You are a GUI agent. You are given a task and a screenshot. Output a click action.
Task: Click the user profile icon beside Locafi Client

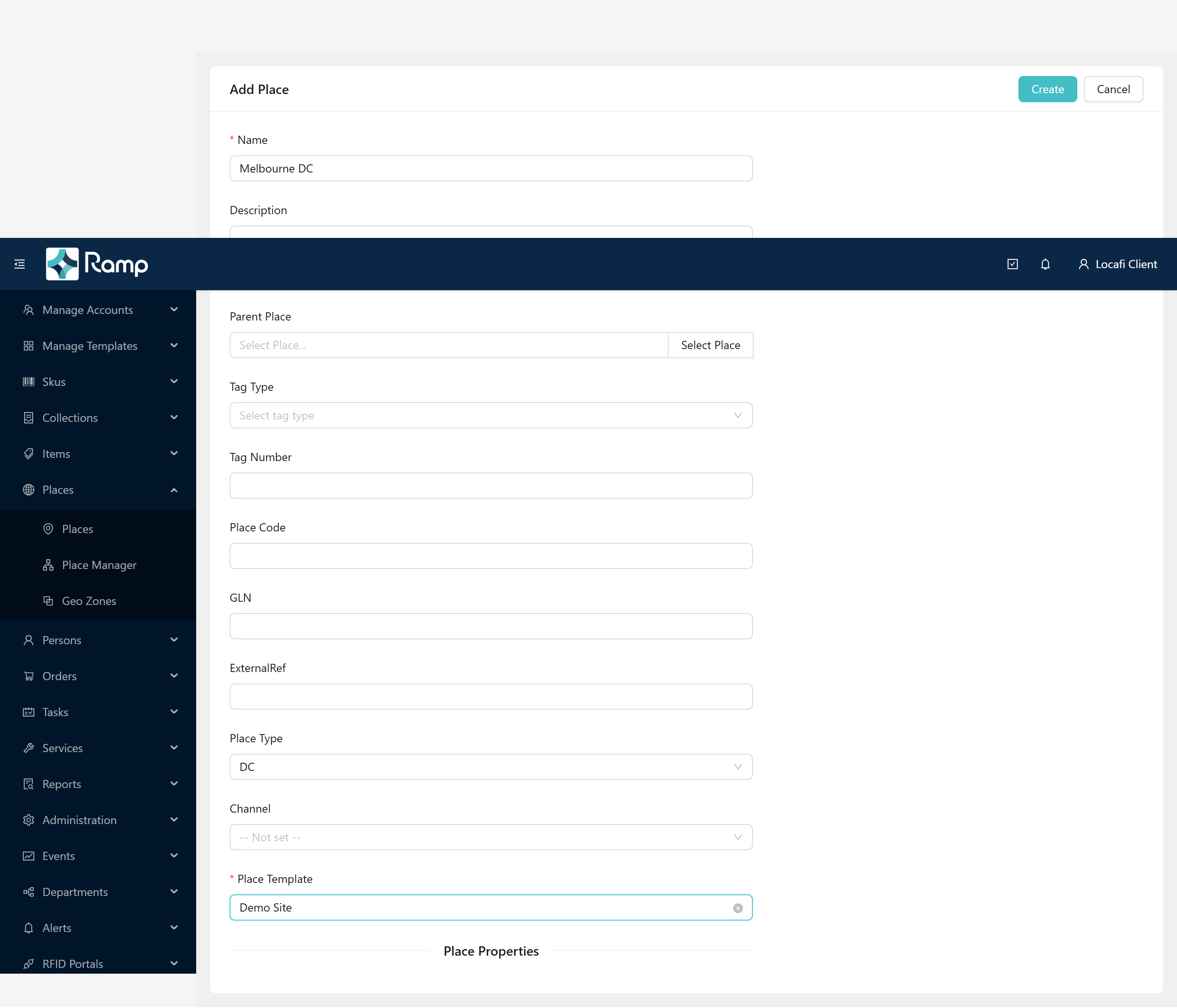[1084, 264]
